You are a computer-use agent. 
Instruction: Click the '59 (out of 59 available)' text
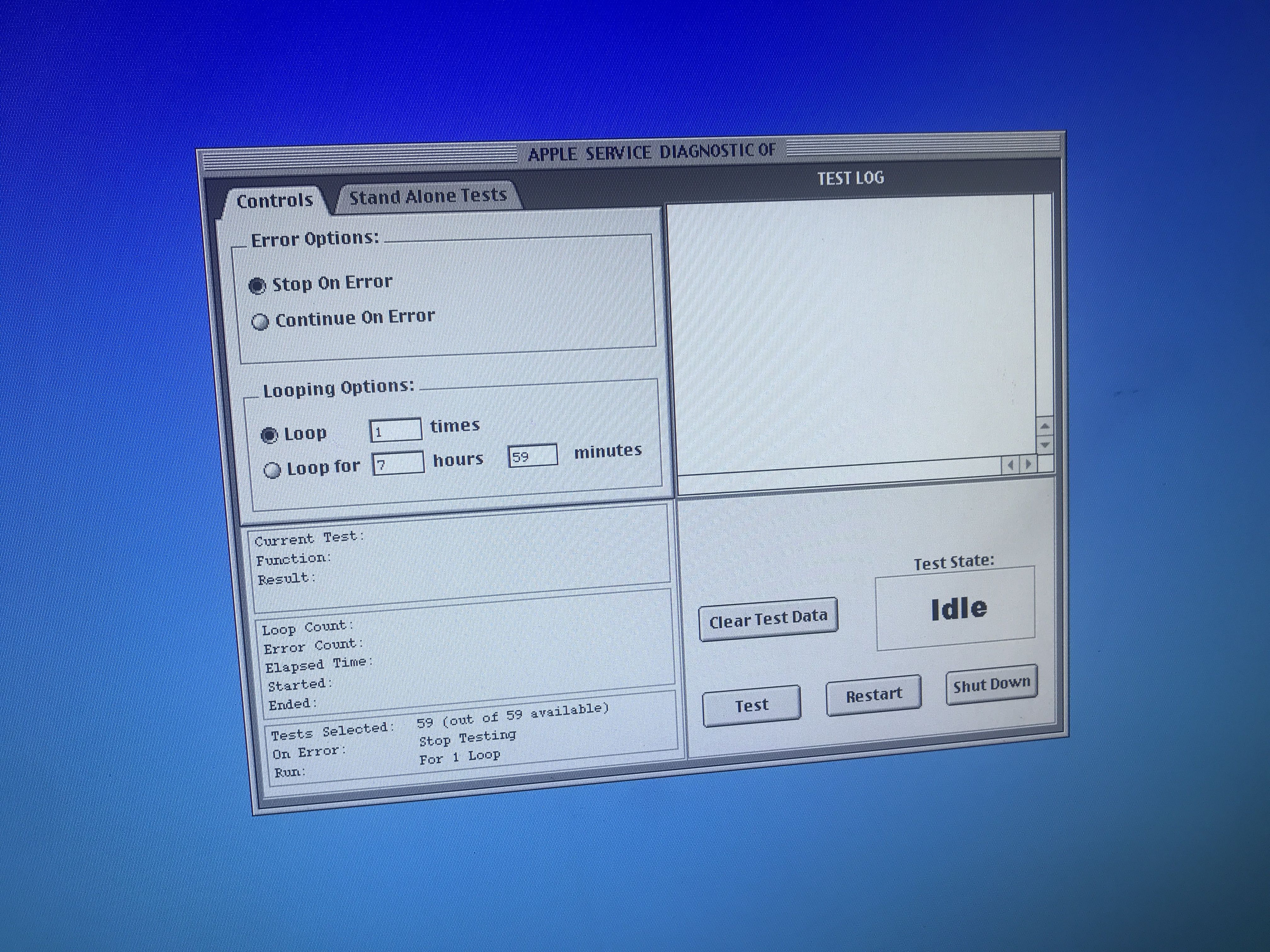[x=512, y=716]
